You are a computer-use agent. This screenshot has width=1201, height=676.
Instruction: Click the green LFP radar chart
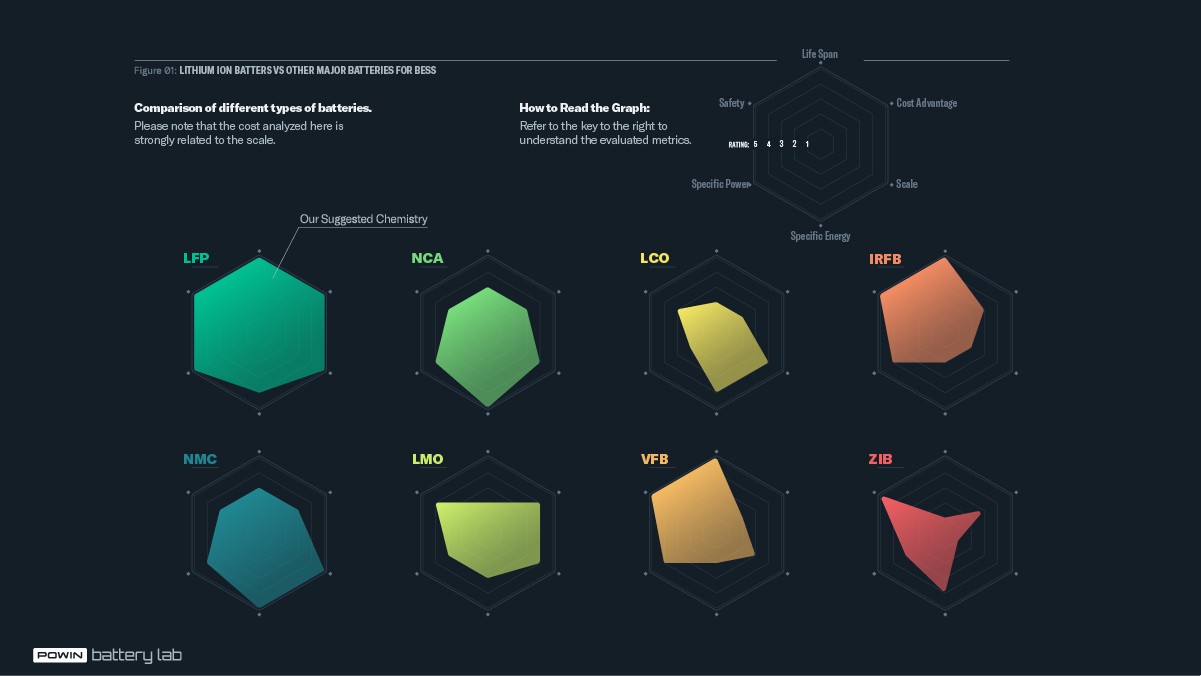click(x=259, y=325)
